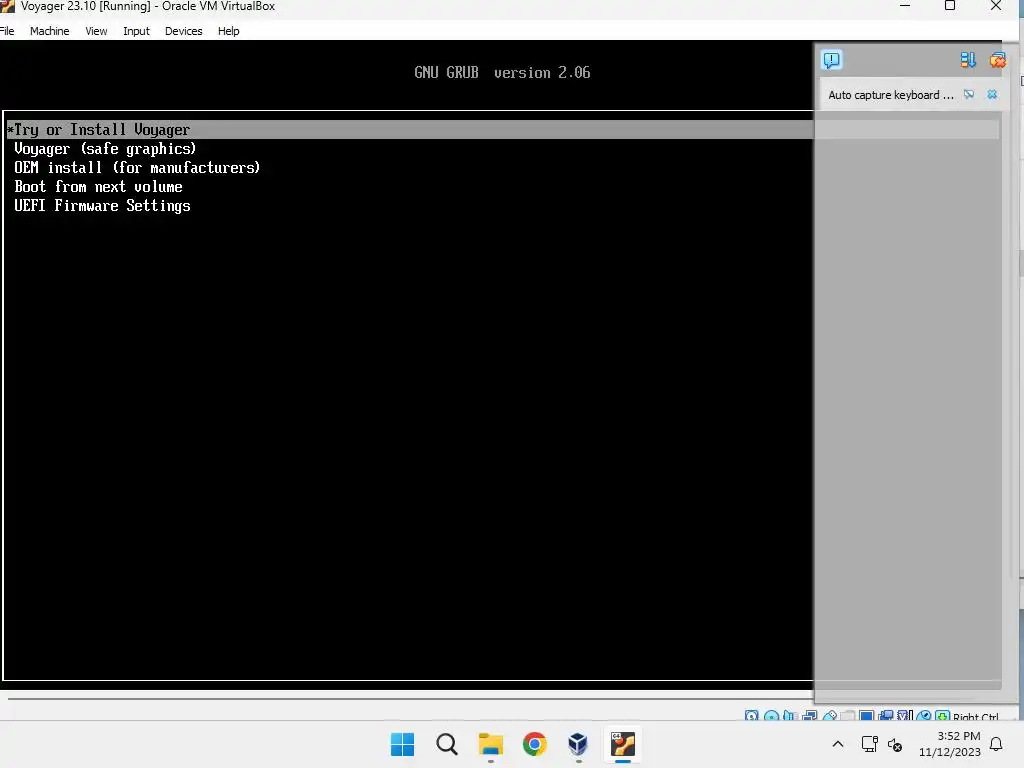Select Boot from next volume entry
This screenshot has width=1024, height=768.
99,187
